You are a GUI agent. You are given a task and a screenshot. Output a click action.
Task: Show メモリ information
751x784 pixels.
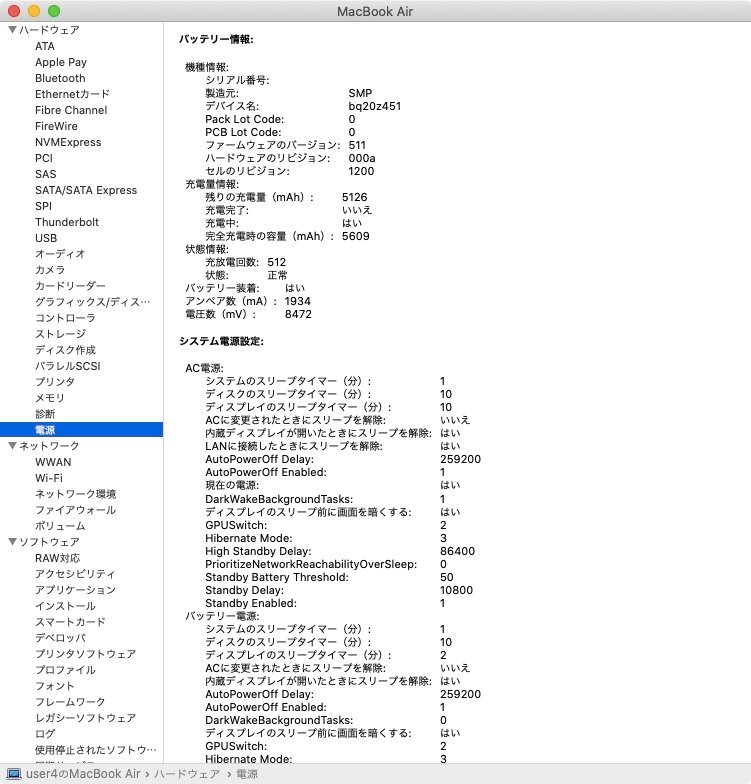(50, 398)
